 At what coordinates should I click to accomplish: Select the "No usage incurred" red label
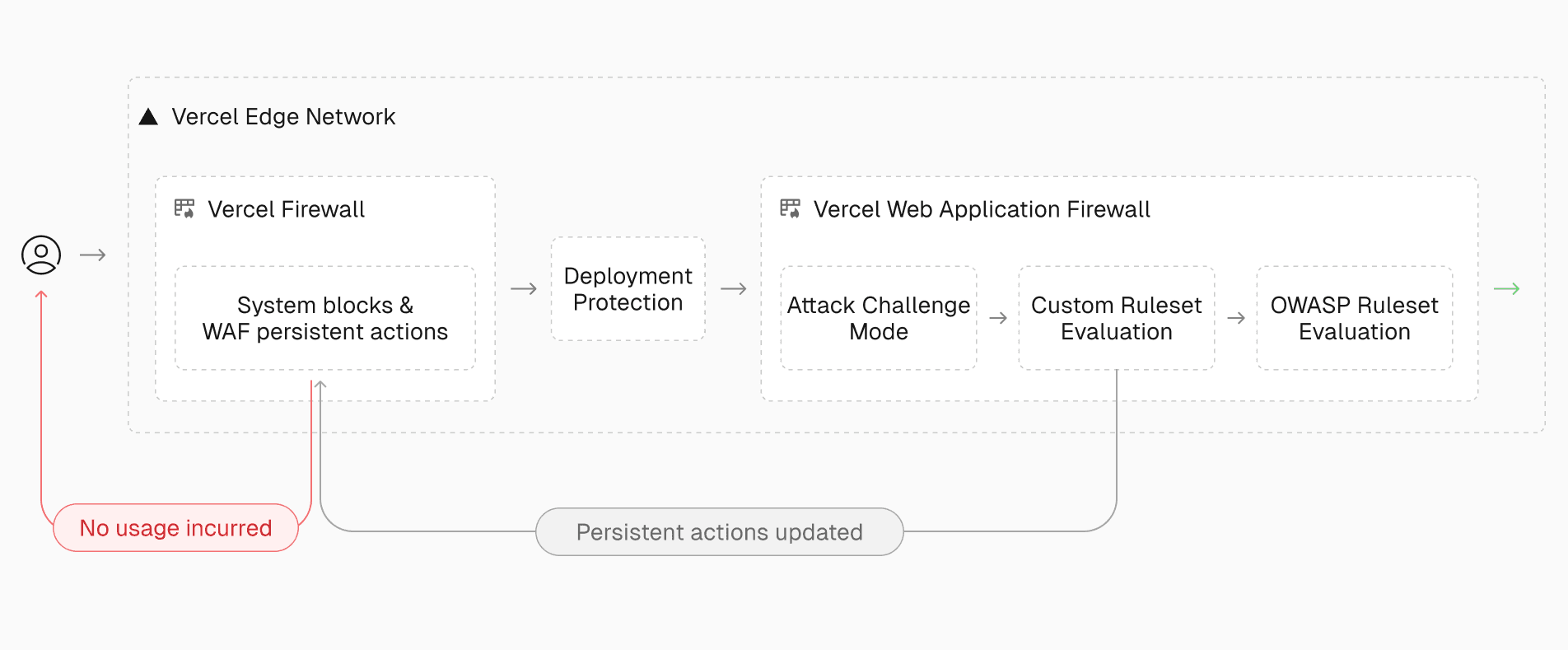(175, 528)
